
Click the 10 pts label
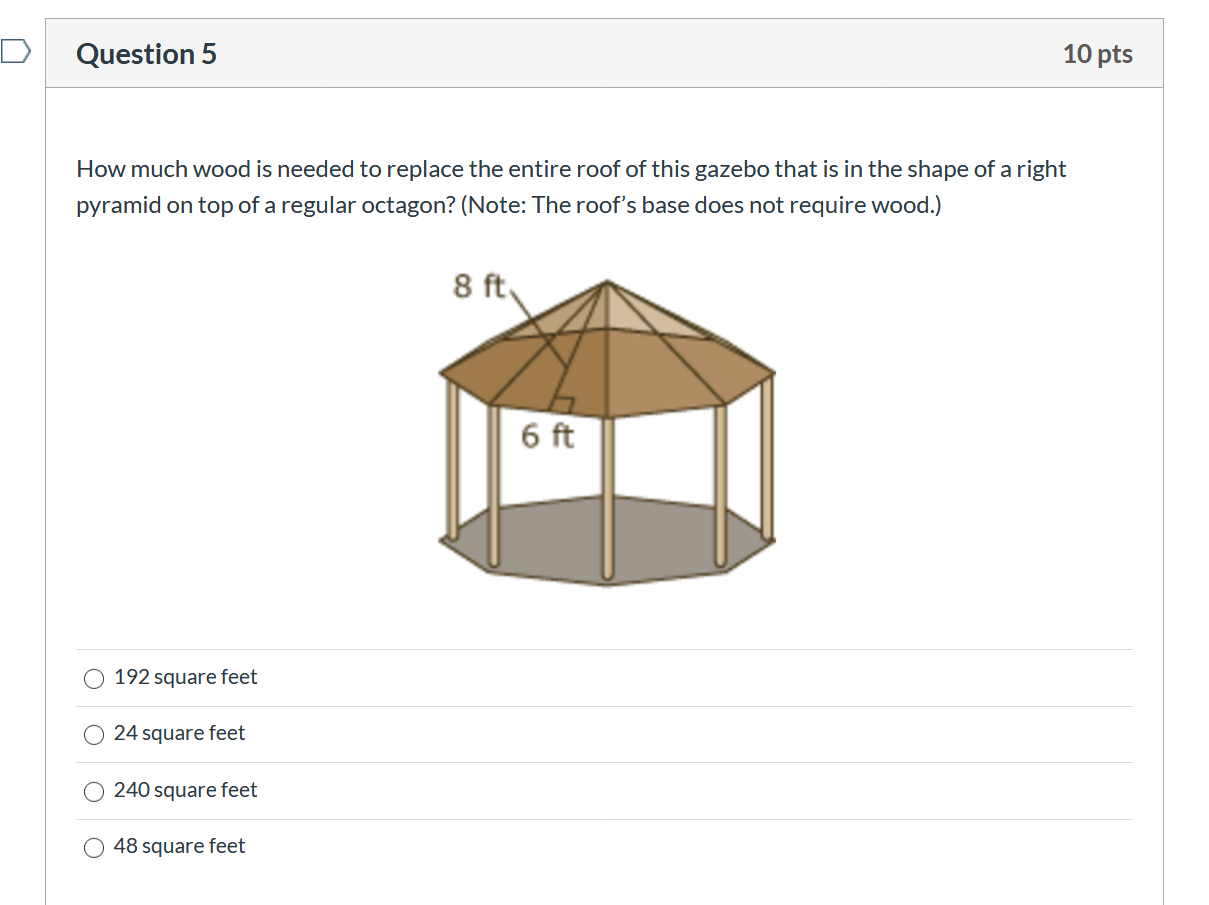(x=1100, y=54)
